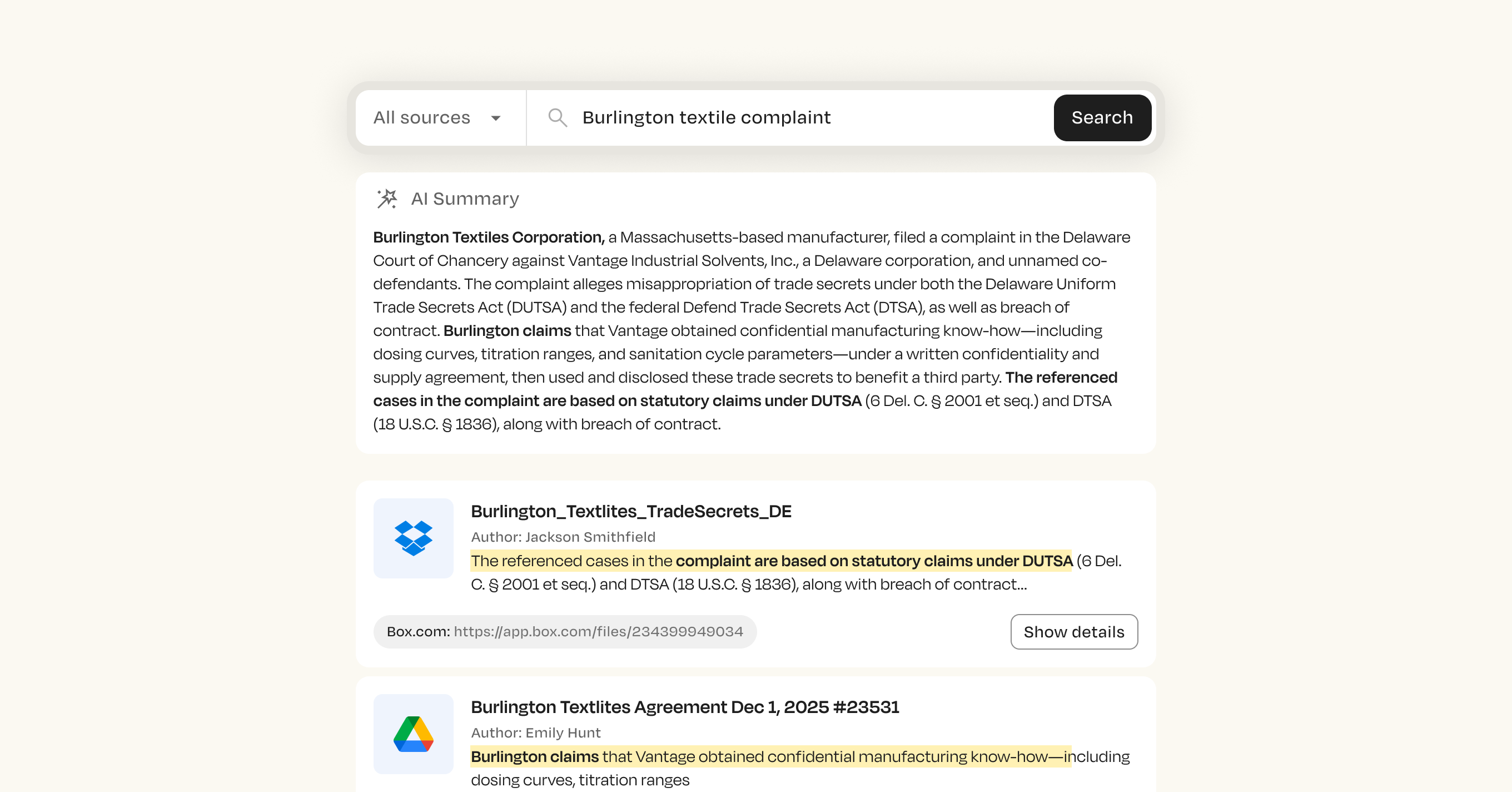The height and width of the screenshot is (792, 1512).
Task: Click the magnifying glass search icon
Action: (557, 117)
